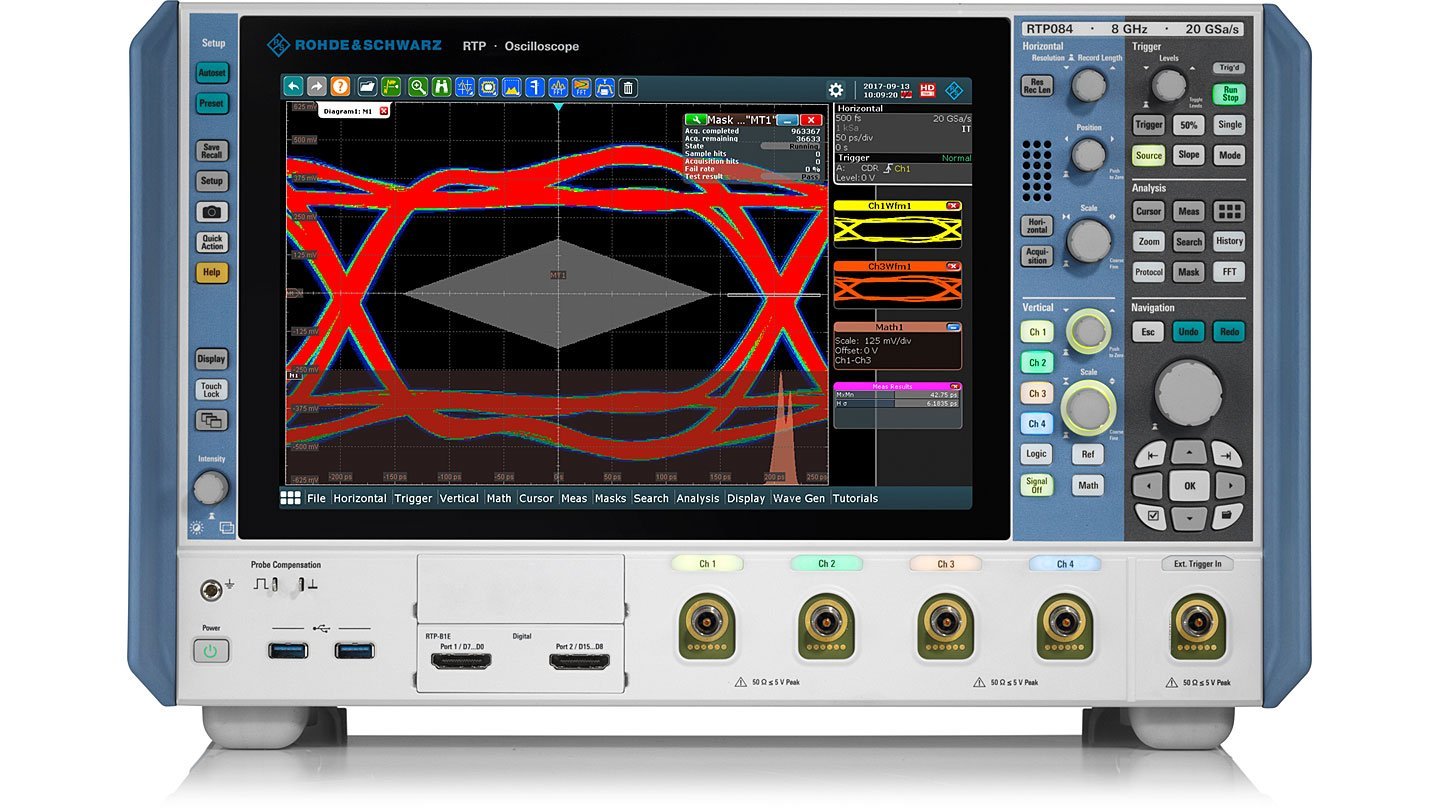Click the Redo arrow in the toolbar
Screen dimensions: 1440x810
(x=316, y=89)
